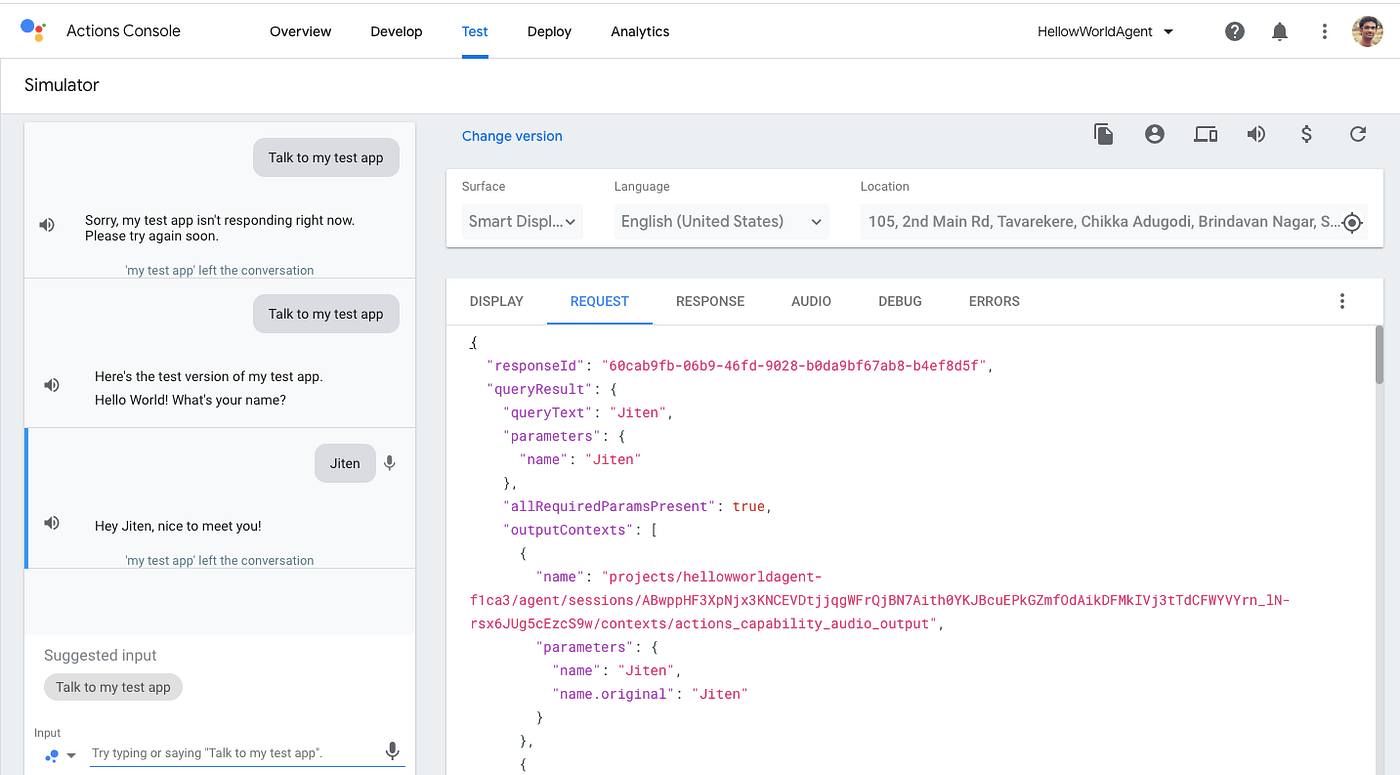
Task: Click the device surfaces icon
Action: pyautogui.click(x=1206, y=134)
